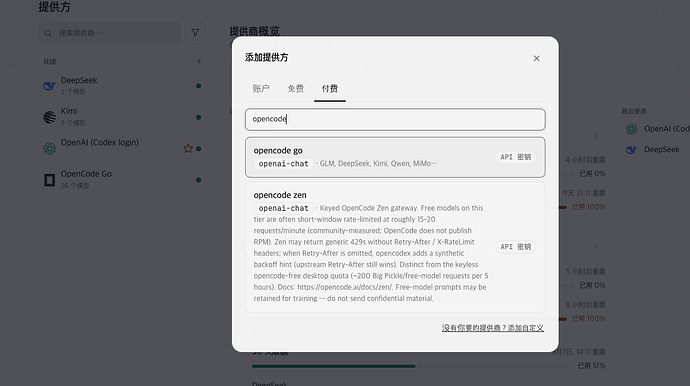Viewport: 690px width, 386px height.
Task: Click the 2 个模型 text under DeepSeek
Action: point(73,92)
